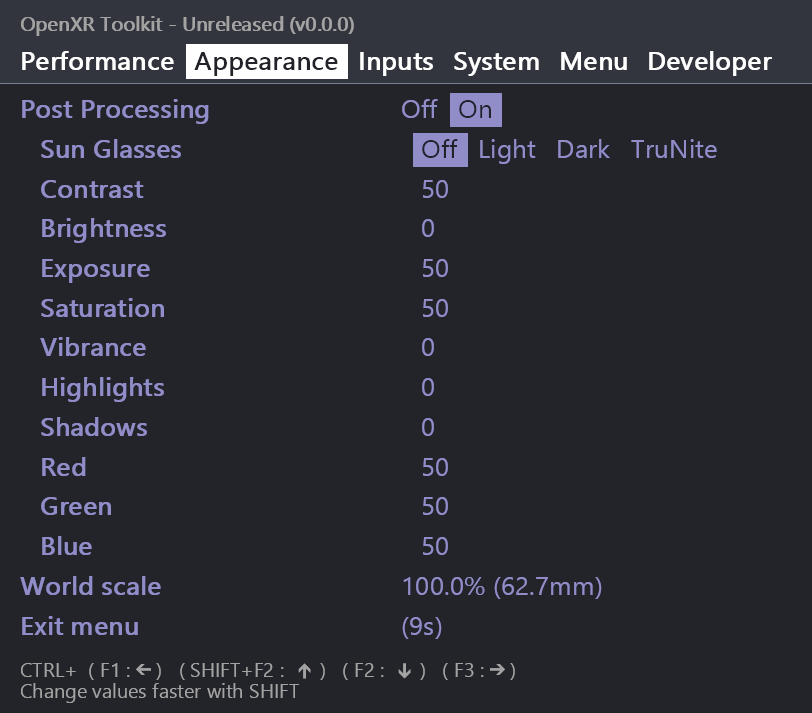Open the Menu settings tab

(593, 61)
